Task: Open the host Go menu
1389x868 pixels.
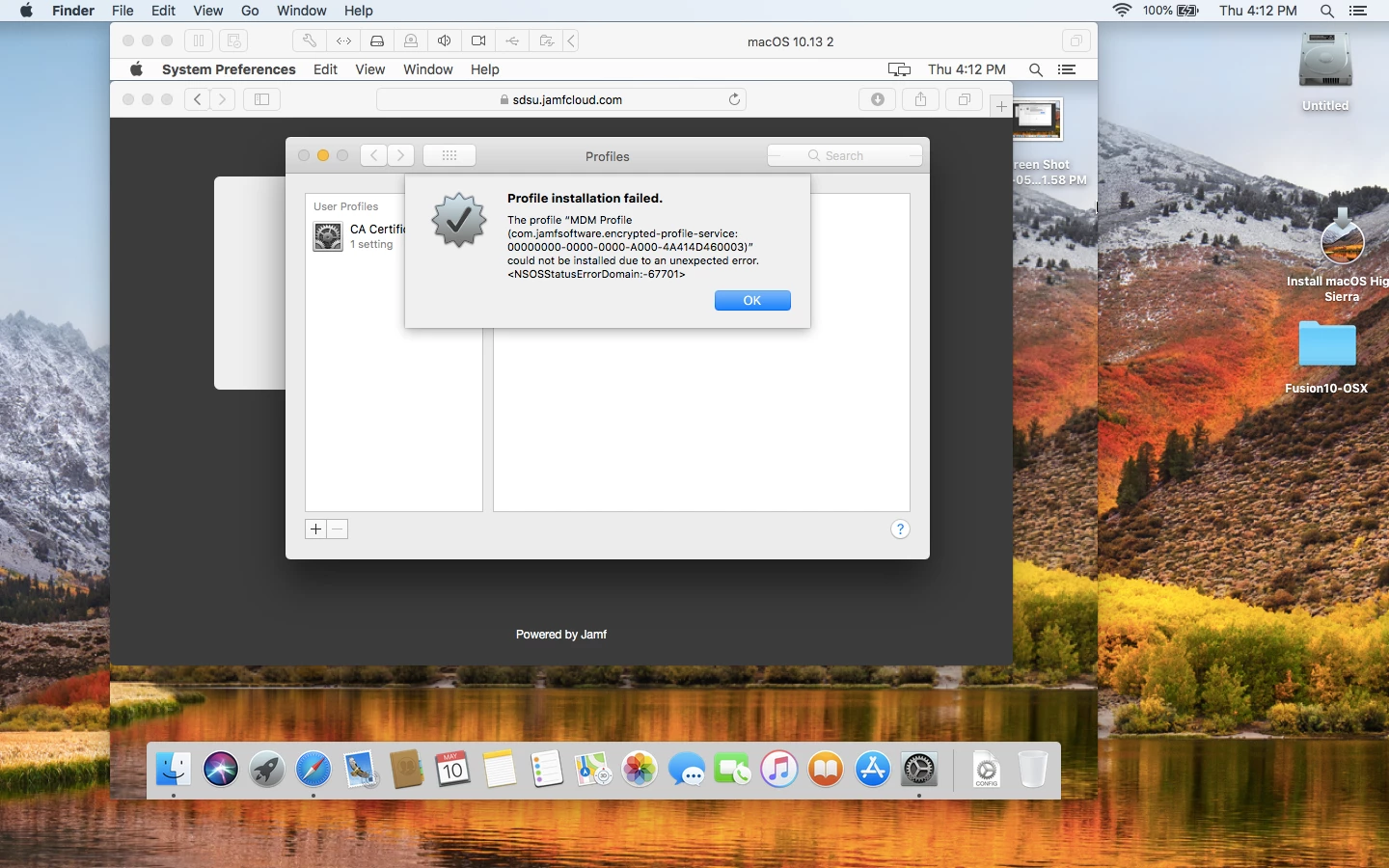Action: [250, 11]
